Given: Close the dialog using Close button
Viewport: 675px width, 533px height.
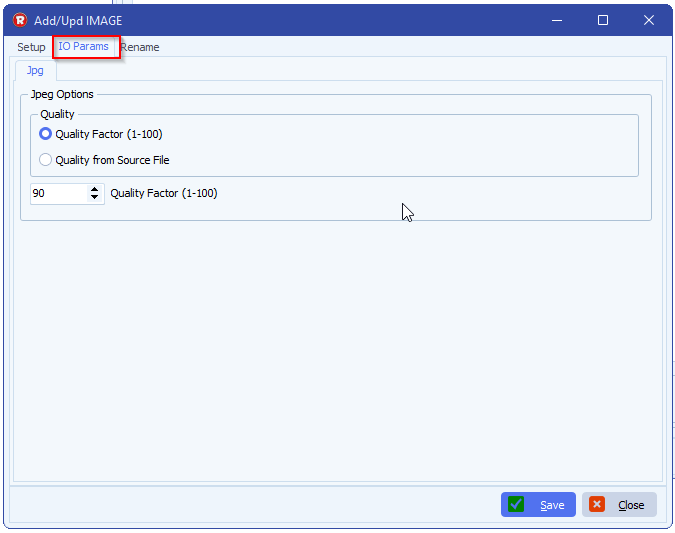Looking at the screenshot, I should [619, 505].
